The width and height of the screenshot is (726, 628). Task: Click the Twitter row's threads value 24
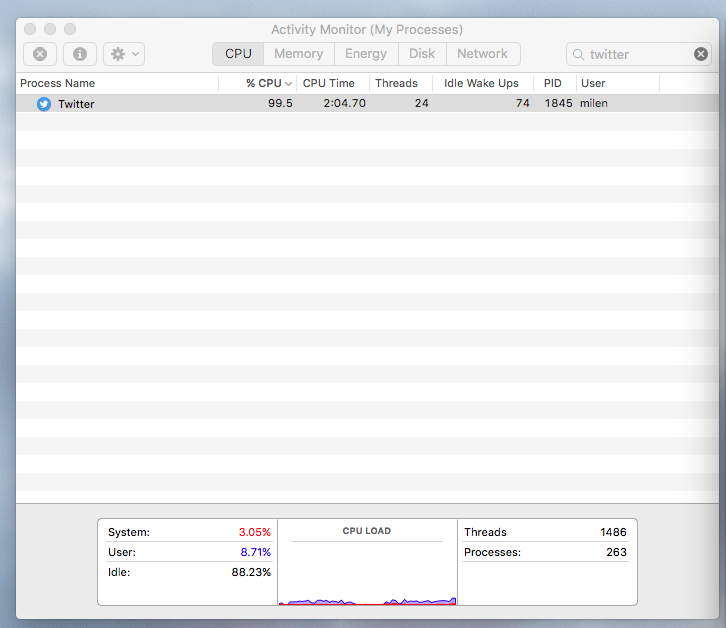421,103
